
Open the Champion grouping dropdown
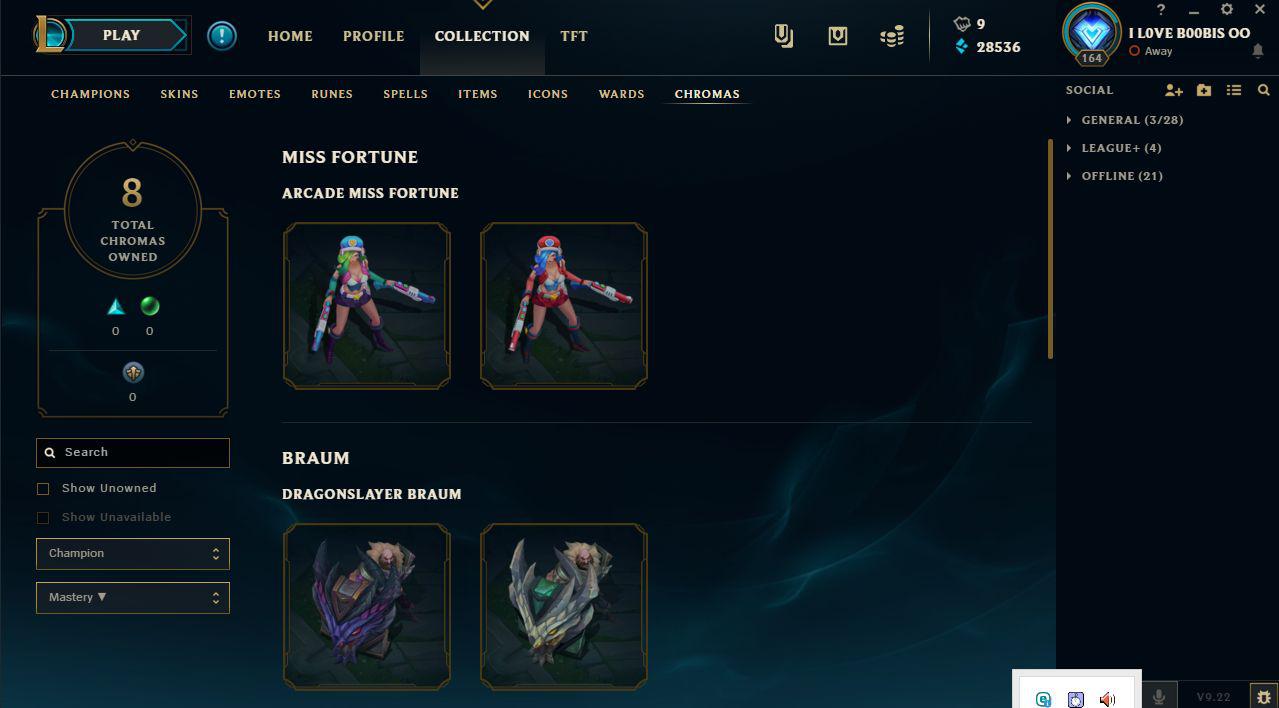(133, 554)
